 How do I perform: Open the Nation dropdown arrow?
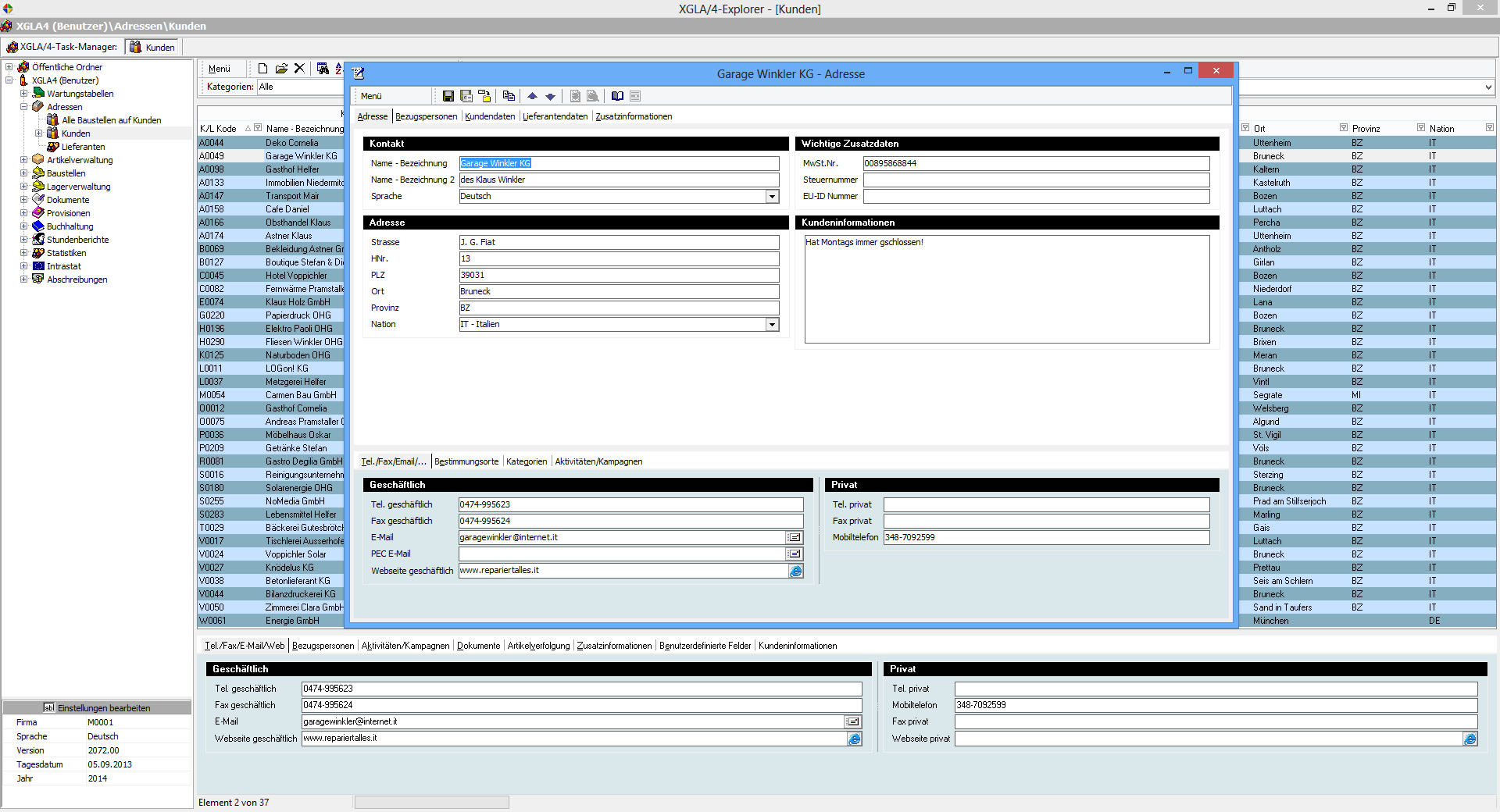point(772,325)
